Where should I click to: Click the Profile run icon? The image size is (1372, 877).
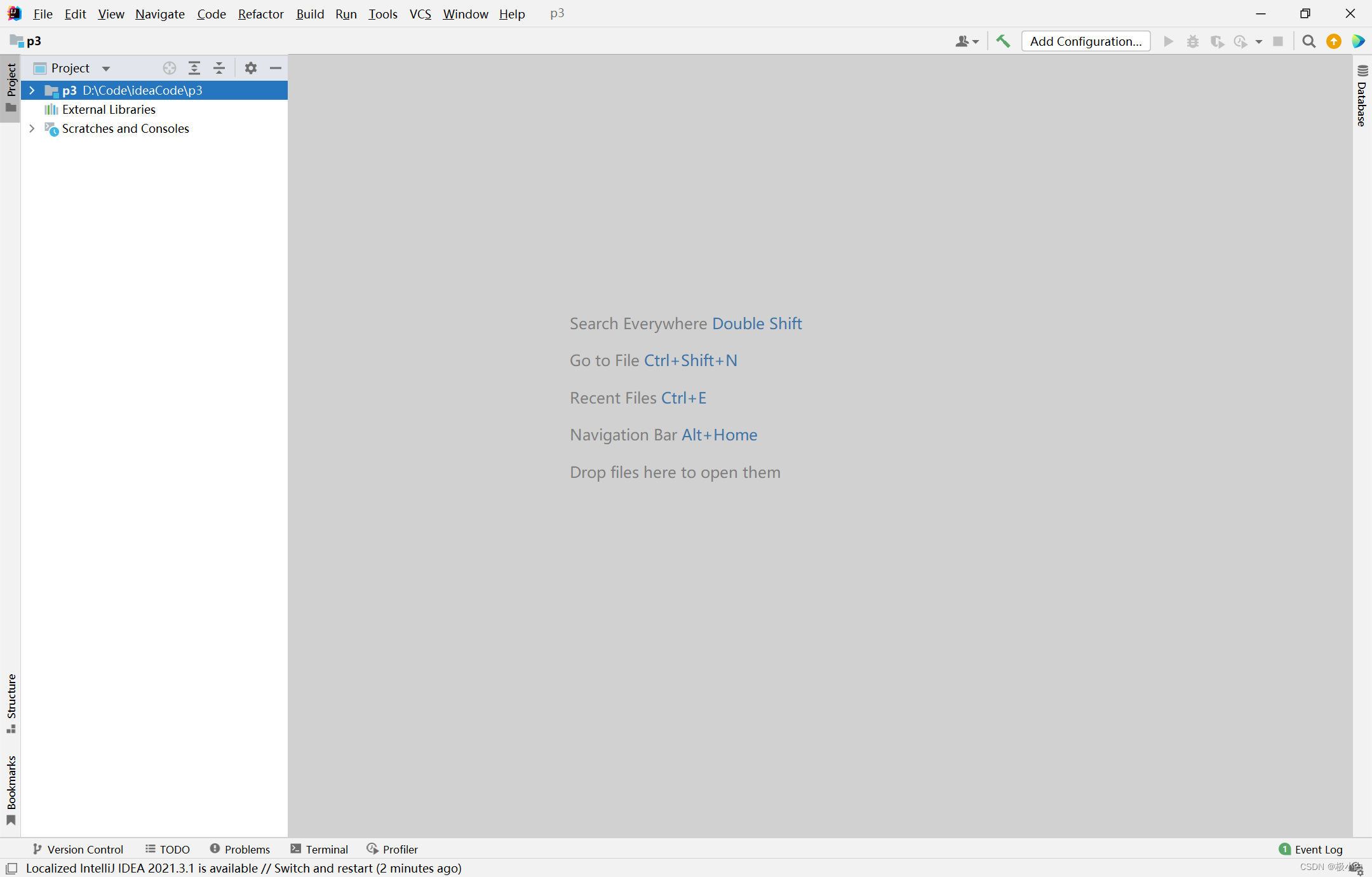tap(1240, 41)
